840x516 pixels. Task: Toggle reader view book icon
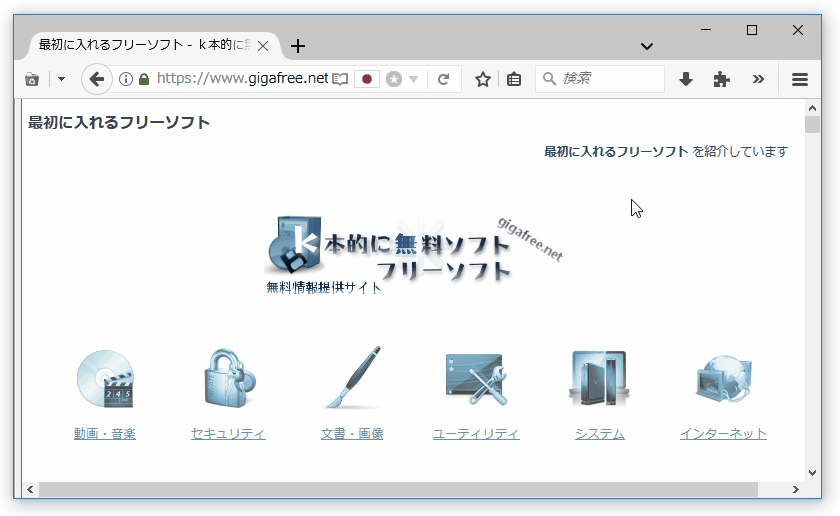[340, 79]
